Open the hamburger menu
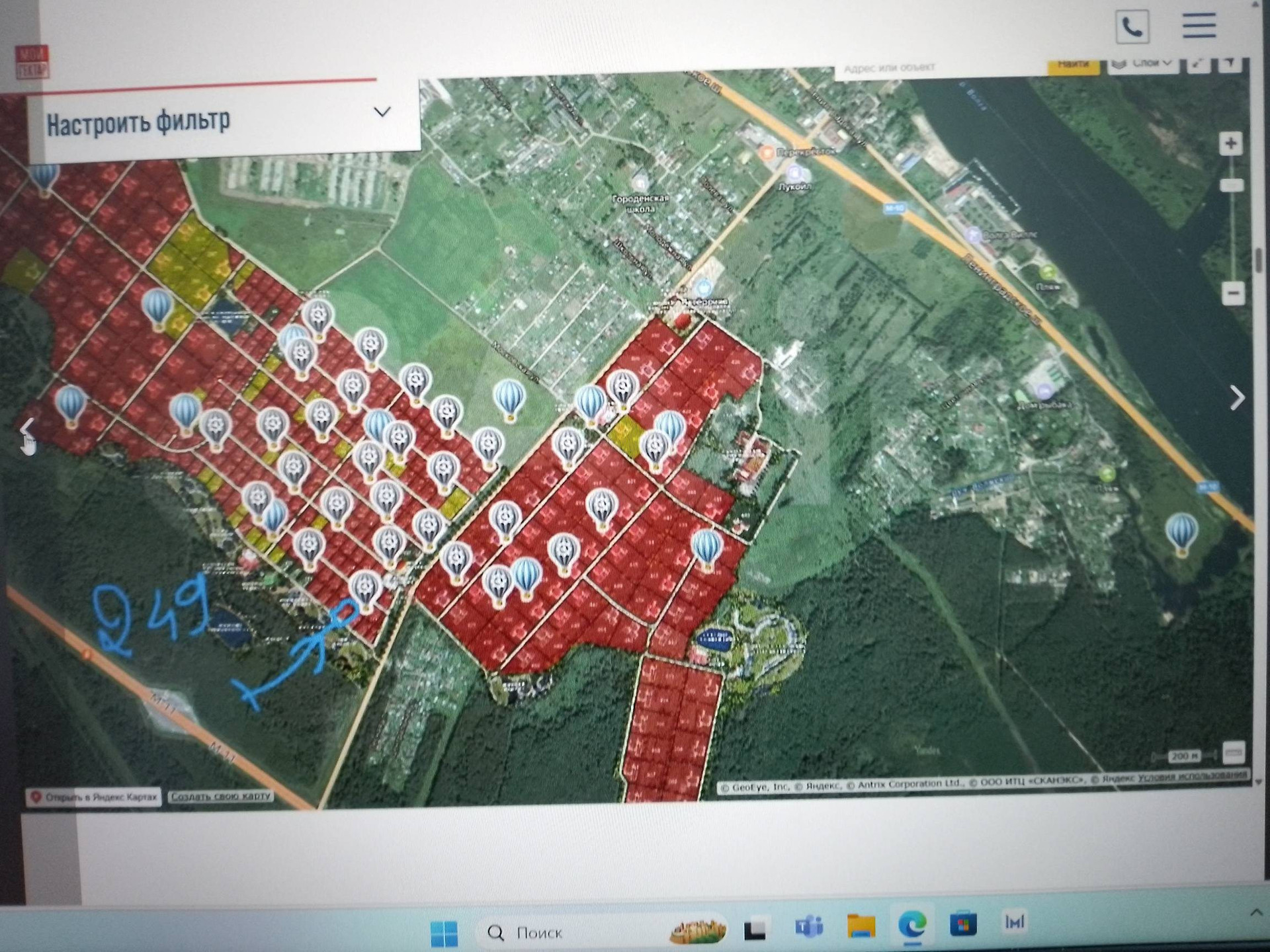This screenshot has width=1270, height=952. point(1199,26)
